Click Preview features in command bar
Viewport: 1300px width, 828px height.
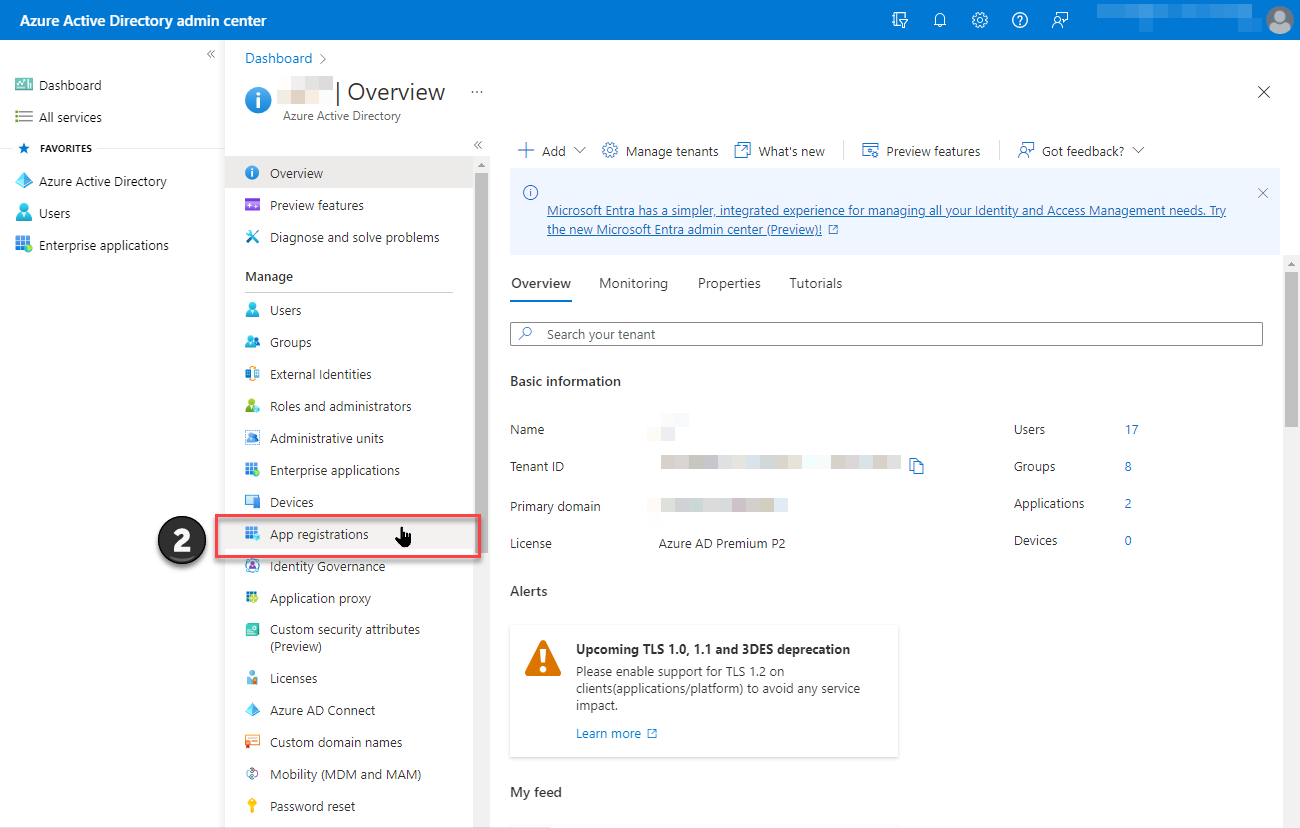click(921, 151)
